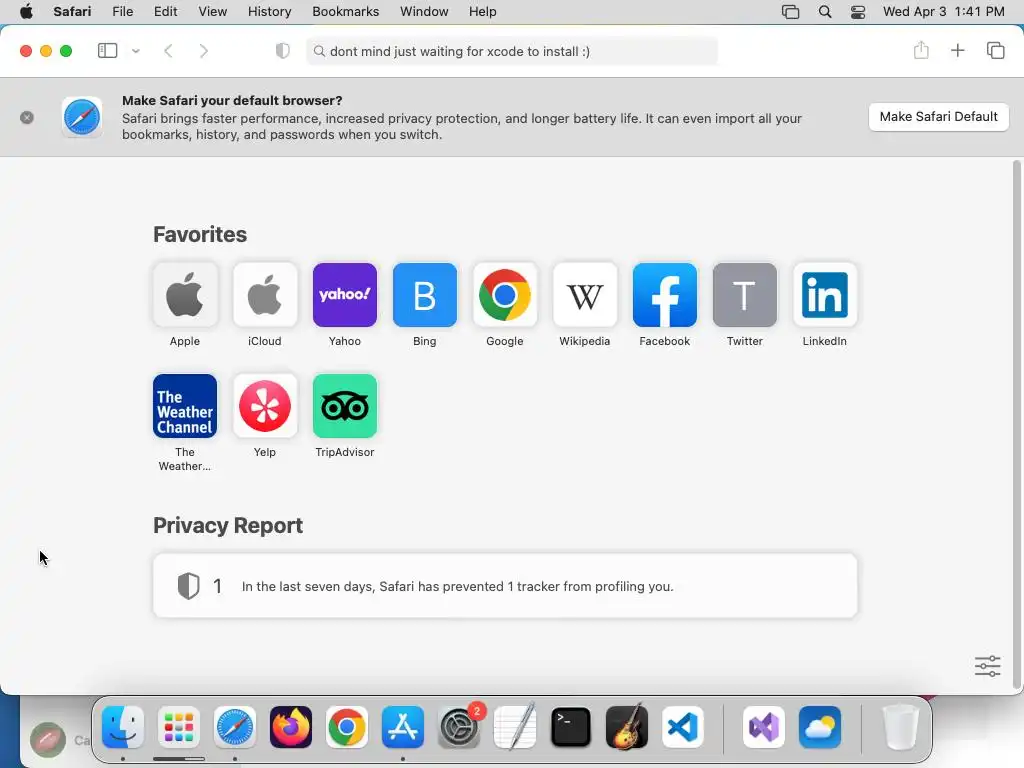This screenshot has height=768, width=1024.
Task: Open the Safari menu
Action: pyautogui.click(x=72, y=12)
